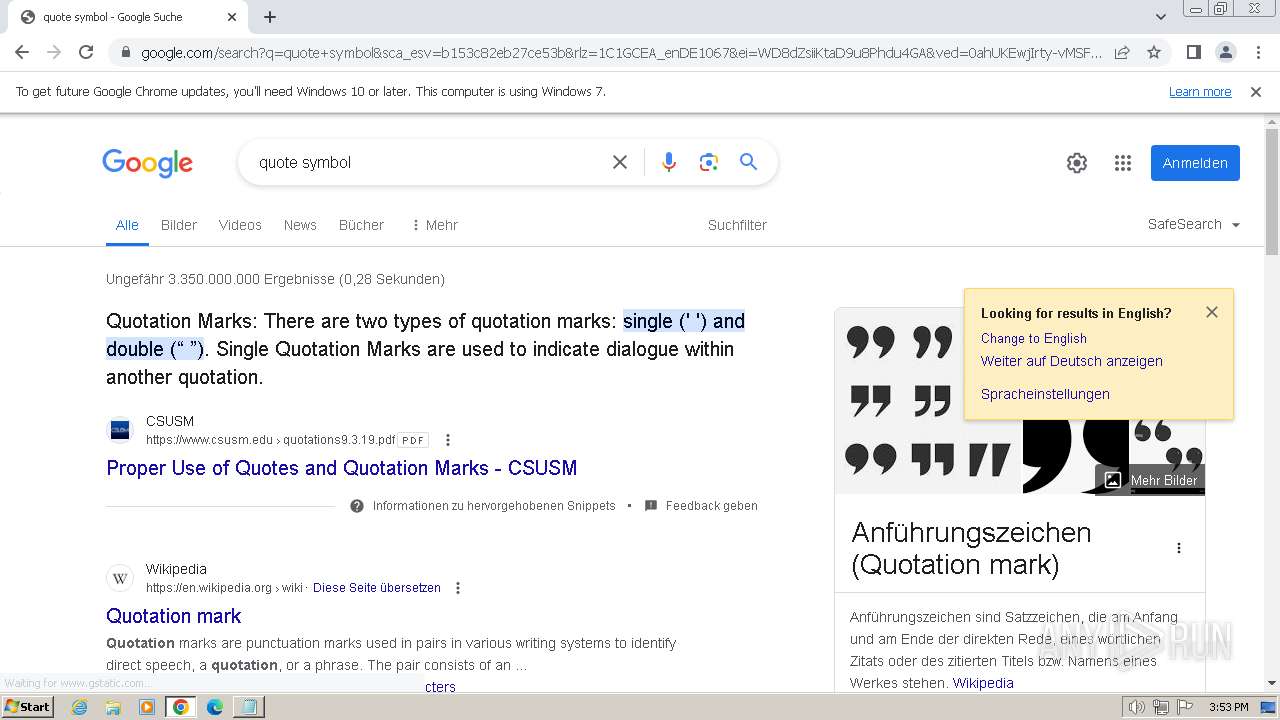The width and height of the screenshot is (1280, 720).
Task: Click Informationen zu hervorgehobenen Snippets
Action: [x=494, y=506]
